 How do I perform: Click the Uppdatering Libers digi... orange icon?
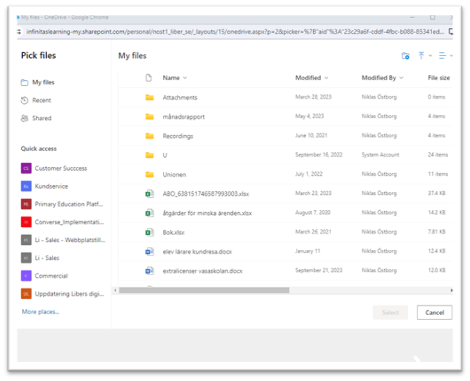[x=26, y=294]
